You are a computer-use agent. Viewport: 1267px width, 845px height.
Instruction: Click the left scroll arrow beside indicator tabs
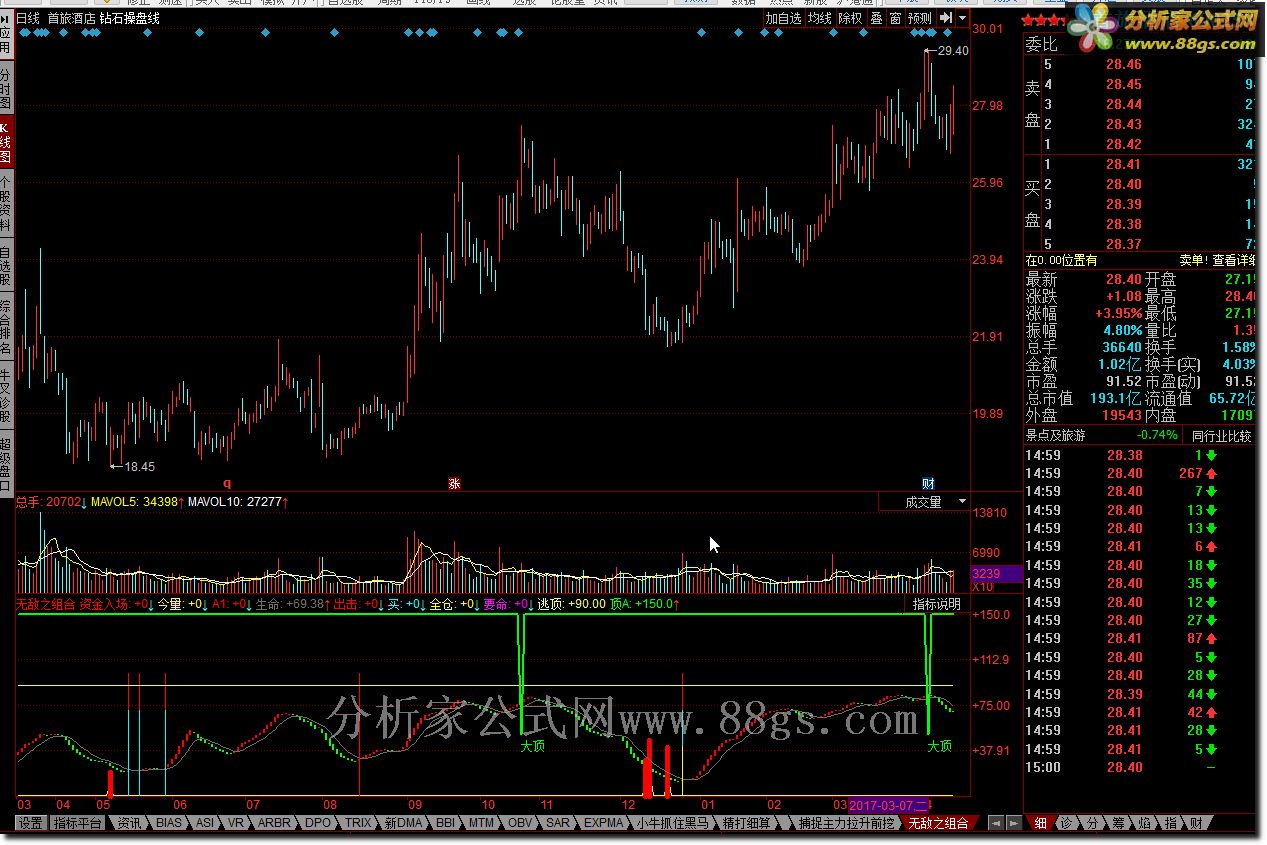[x=996, y=823]
